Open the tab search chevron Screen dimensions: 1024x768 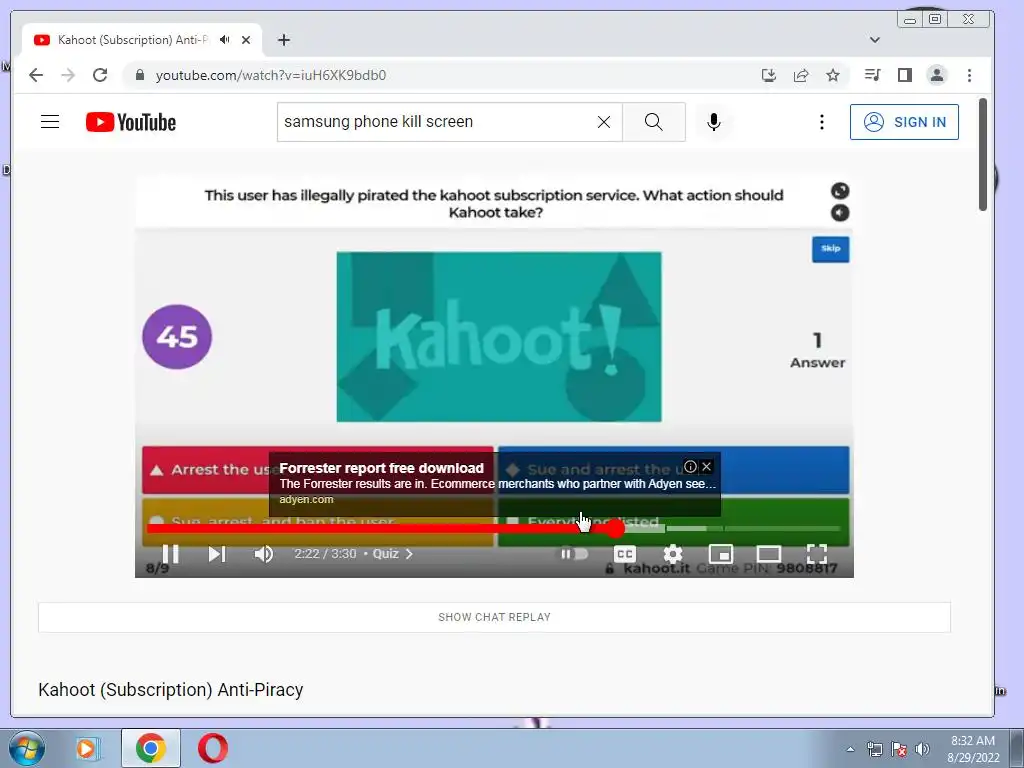click(874, 40)
